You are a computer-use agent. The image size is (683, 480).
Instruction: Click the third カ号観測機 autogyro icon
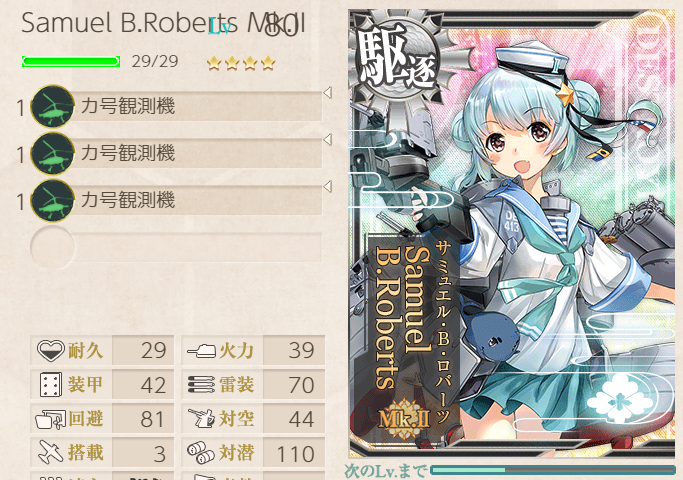click(x=52, y=200)
